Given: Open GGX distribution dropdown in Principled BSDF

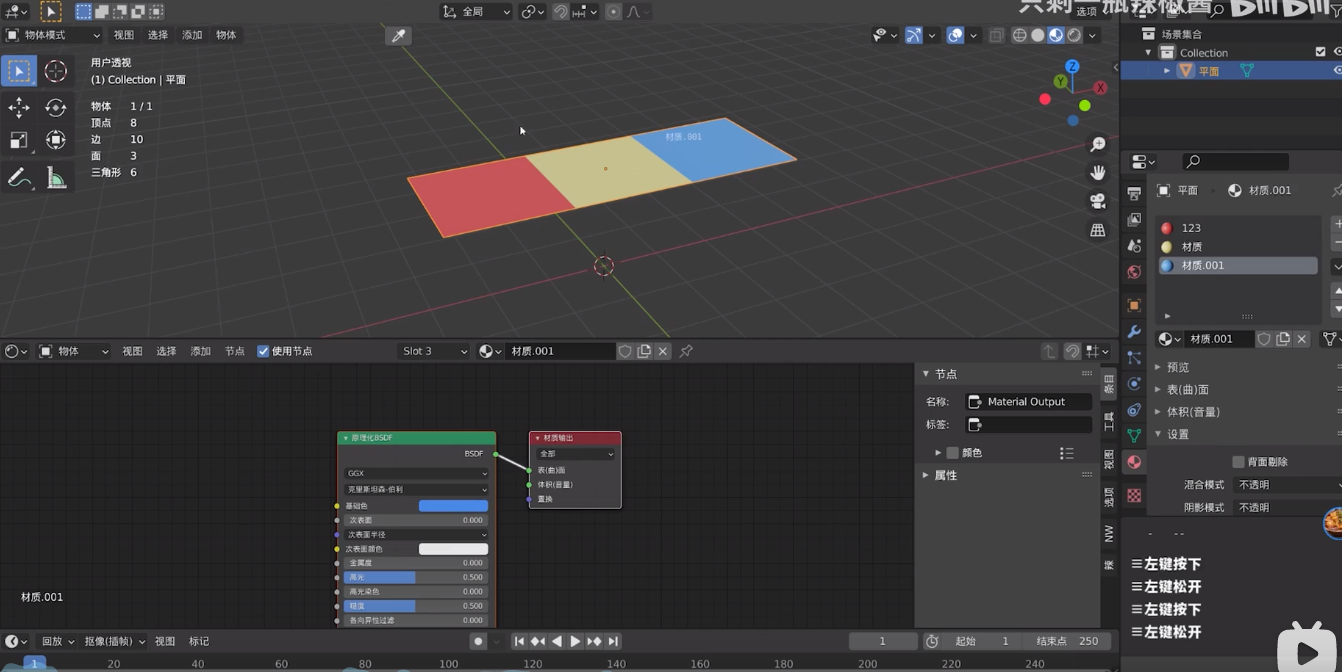Looking at the screenshot, I should [417, 473].
